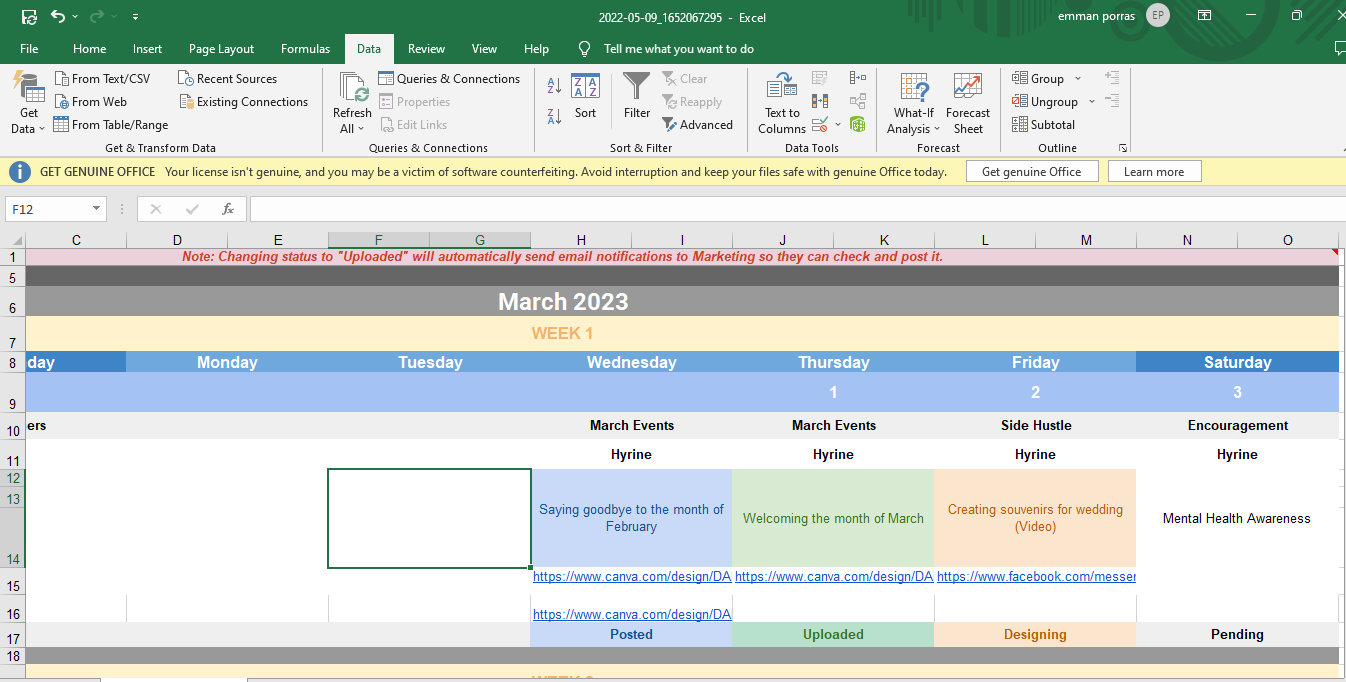This screenshot has width=1346, height=682.
Task: Click the Ungroup icon
Action: 1020,101
